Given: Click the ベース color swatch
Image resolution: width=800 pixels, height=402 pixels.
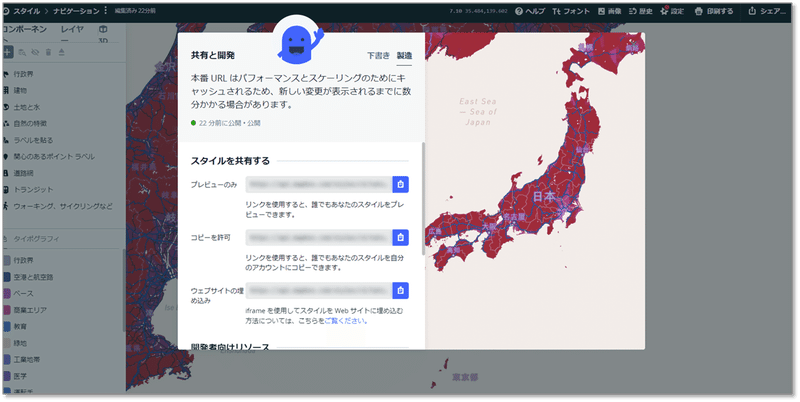Looking at the screenshot, I should pyautogui.click(x=7, y=293).
